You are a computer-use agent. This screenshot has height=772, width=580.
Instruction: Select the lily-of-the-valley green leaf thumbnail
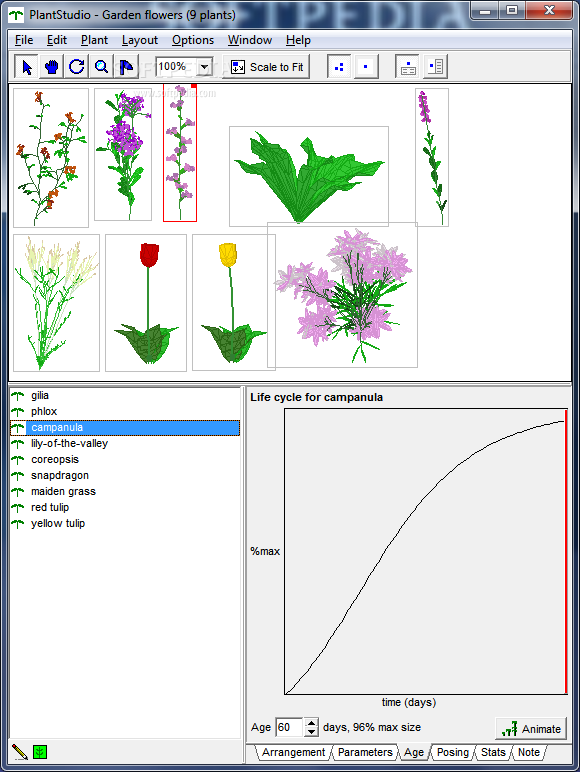pos(309,176)
